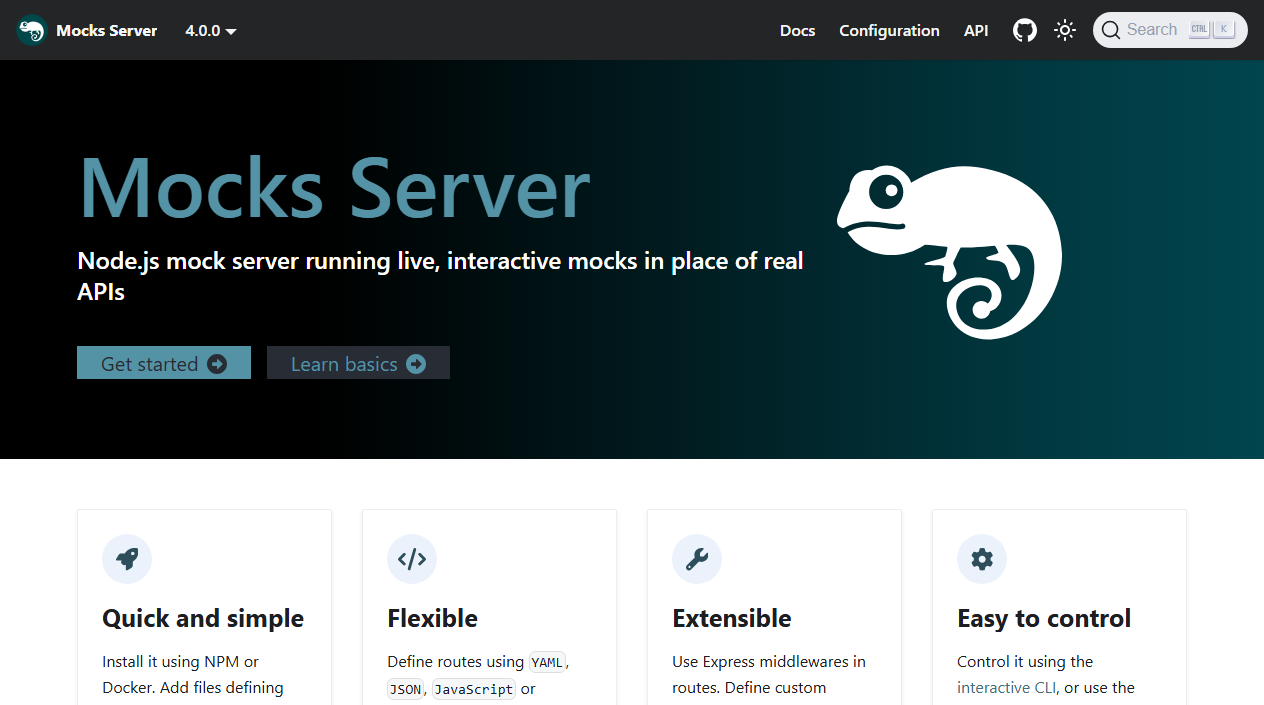Click the Mocks Server chameleon logo

tap(30, 30)
